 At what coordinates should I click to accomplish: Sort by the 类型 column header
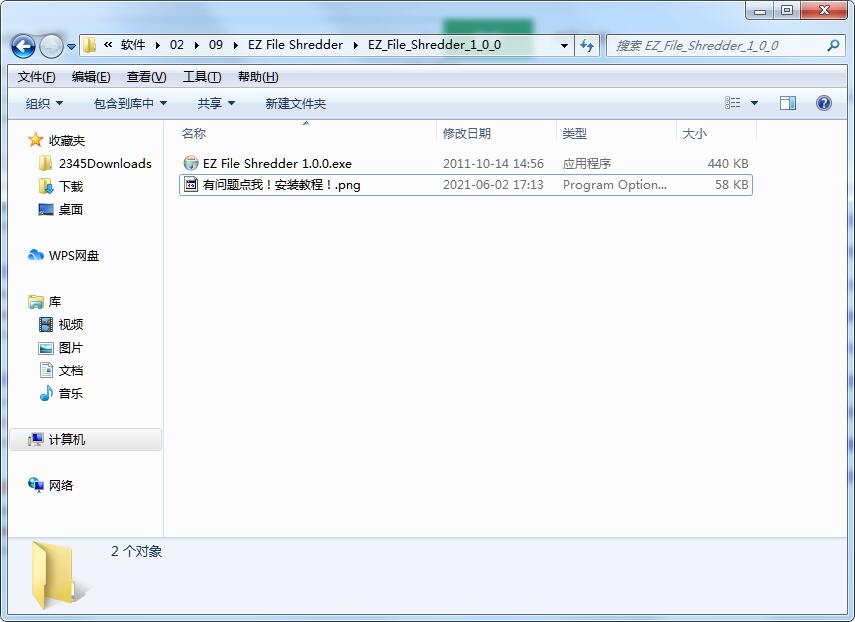point(617,134)
